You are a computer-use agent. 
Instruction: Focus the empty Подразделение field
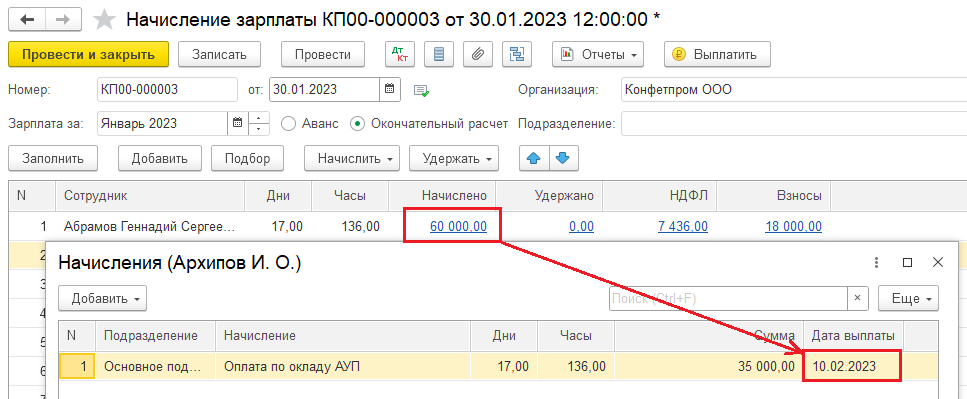click(794, 123)
